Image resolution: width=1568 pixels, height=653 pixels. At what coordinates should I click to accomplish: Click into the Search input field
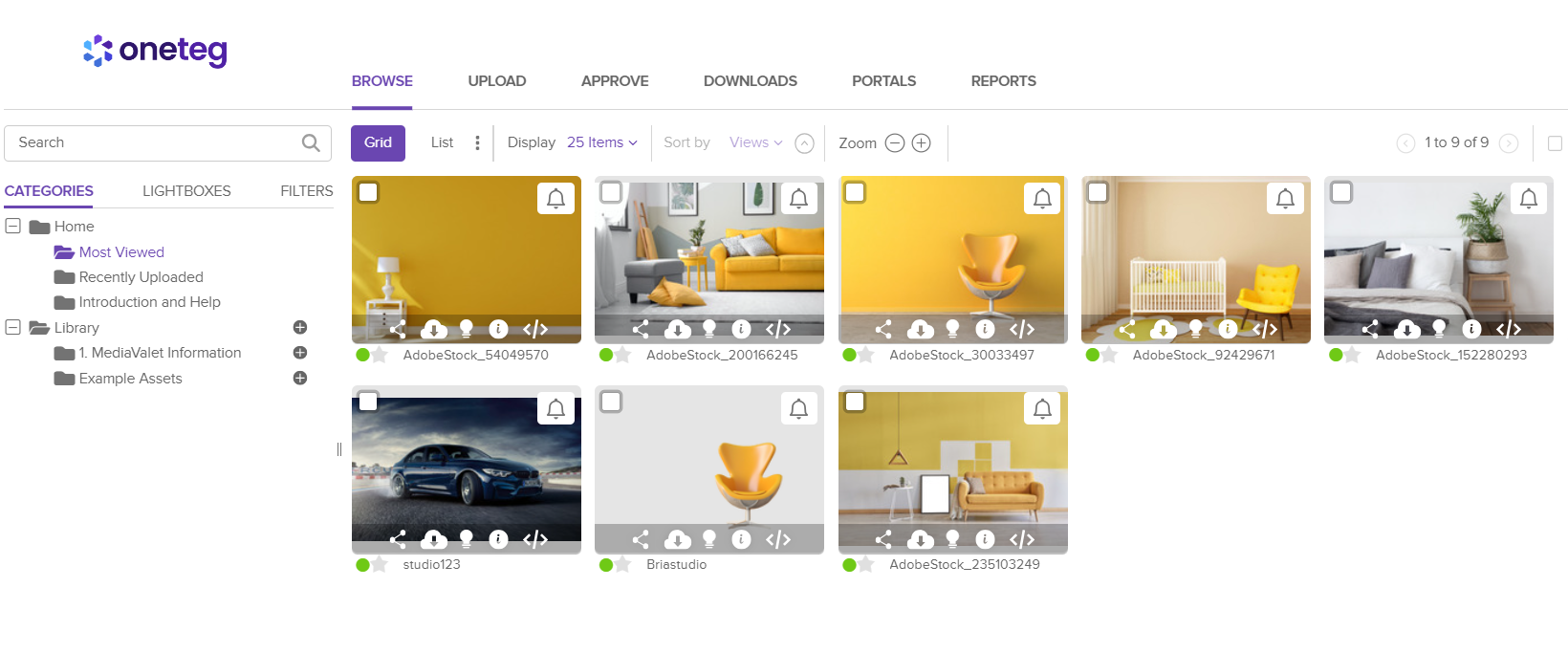pos(153,142)
